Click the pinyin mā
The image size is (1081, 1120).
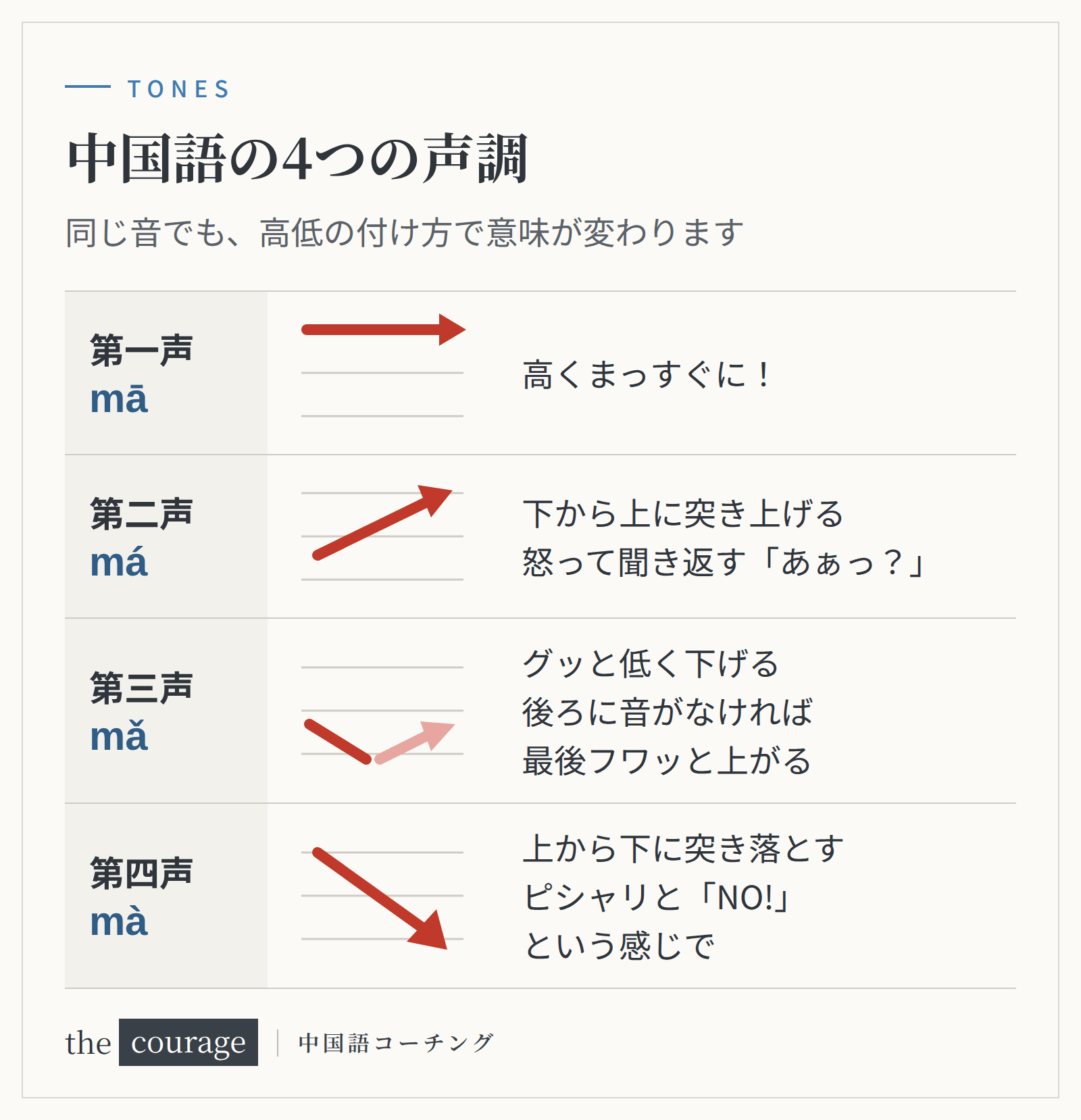pos(119,399)
